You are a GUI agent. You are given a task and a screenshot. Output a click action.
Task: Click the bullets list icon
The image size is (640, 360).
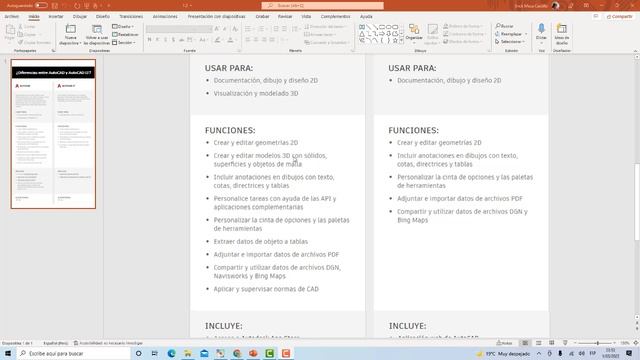(248, 29)
